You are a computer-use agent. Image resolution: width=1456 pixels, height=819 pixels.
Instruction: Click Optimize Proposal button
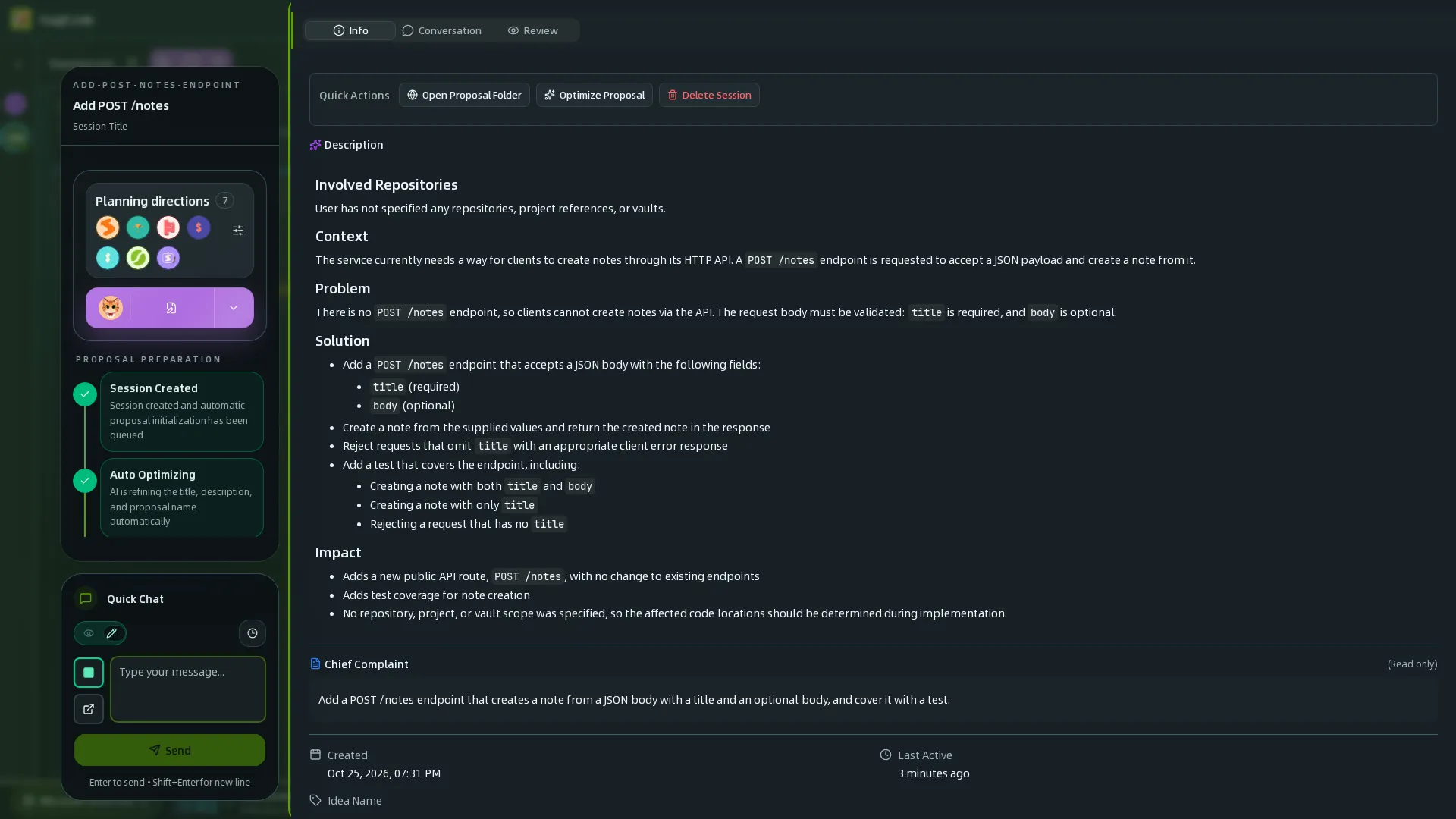pos(595,95)
